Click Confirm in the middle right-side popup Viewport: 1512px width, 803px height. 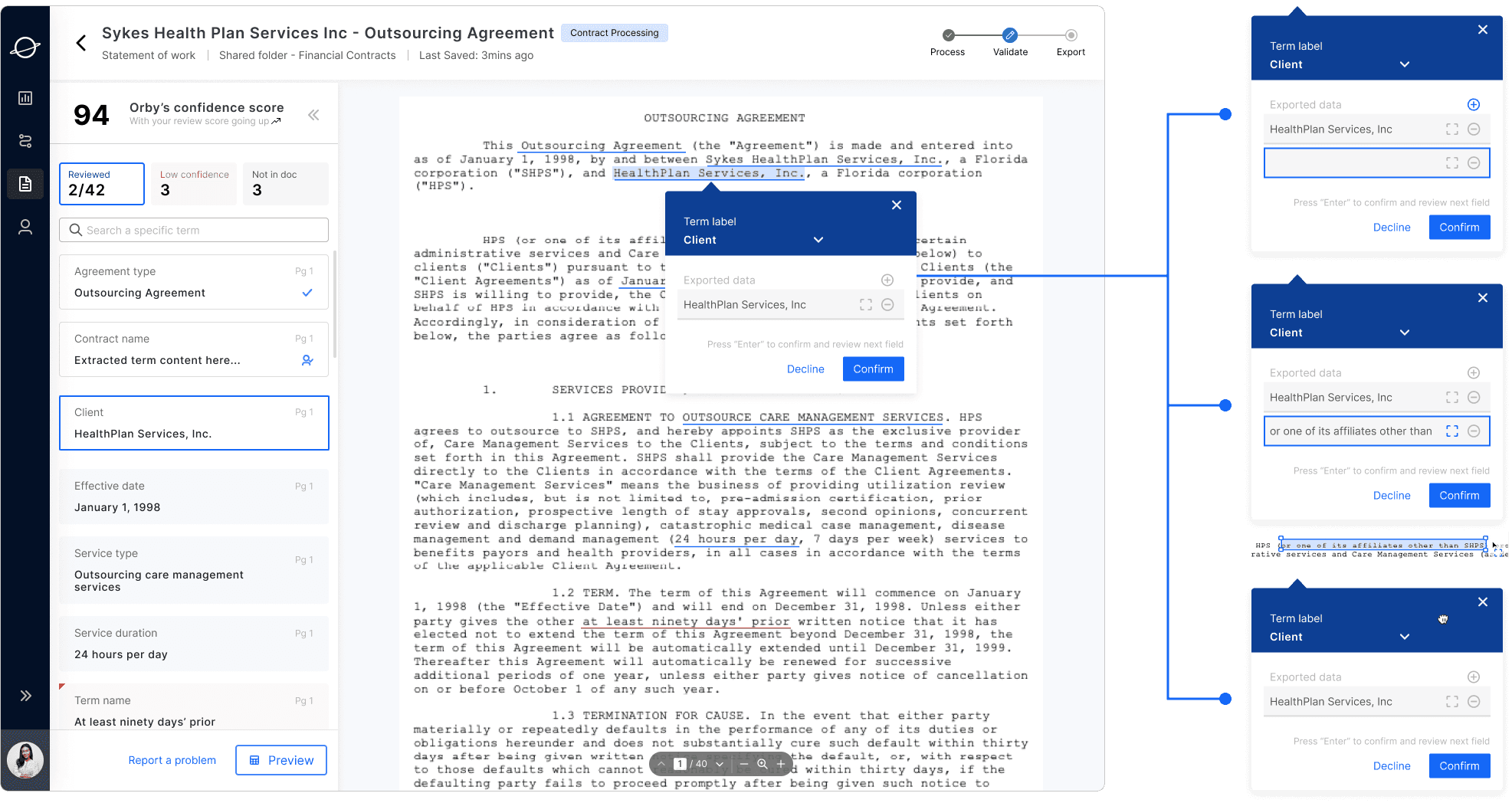click(x=1460, y=496)
